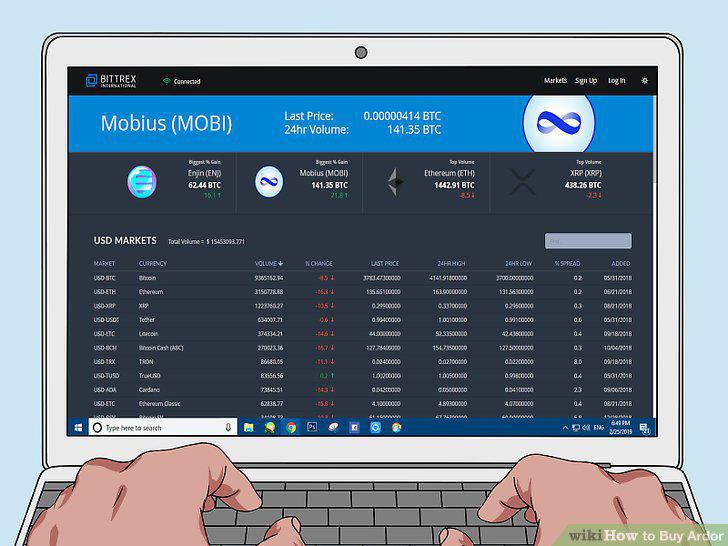
Task: Open the Action Center notifications icon
Action: (644, 428)
